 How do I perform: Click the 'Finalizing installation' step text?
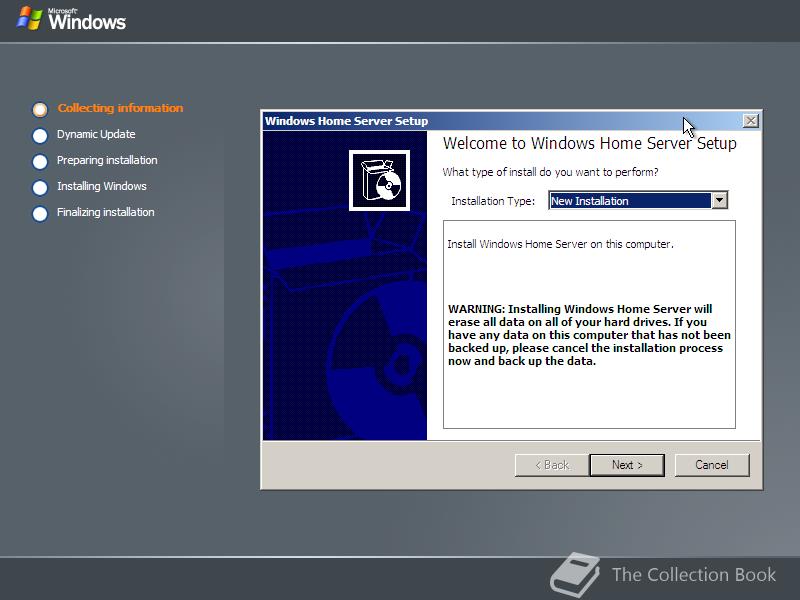pos(106,212)
